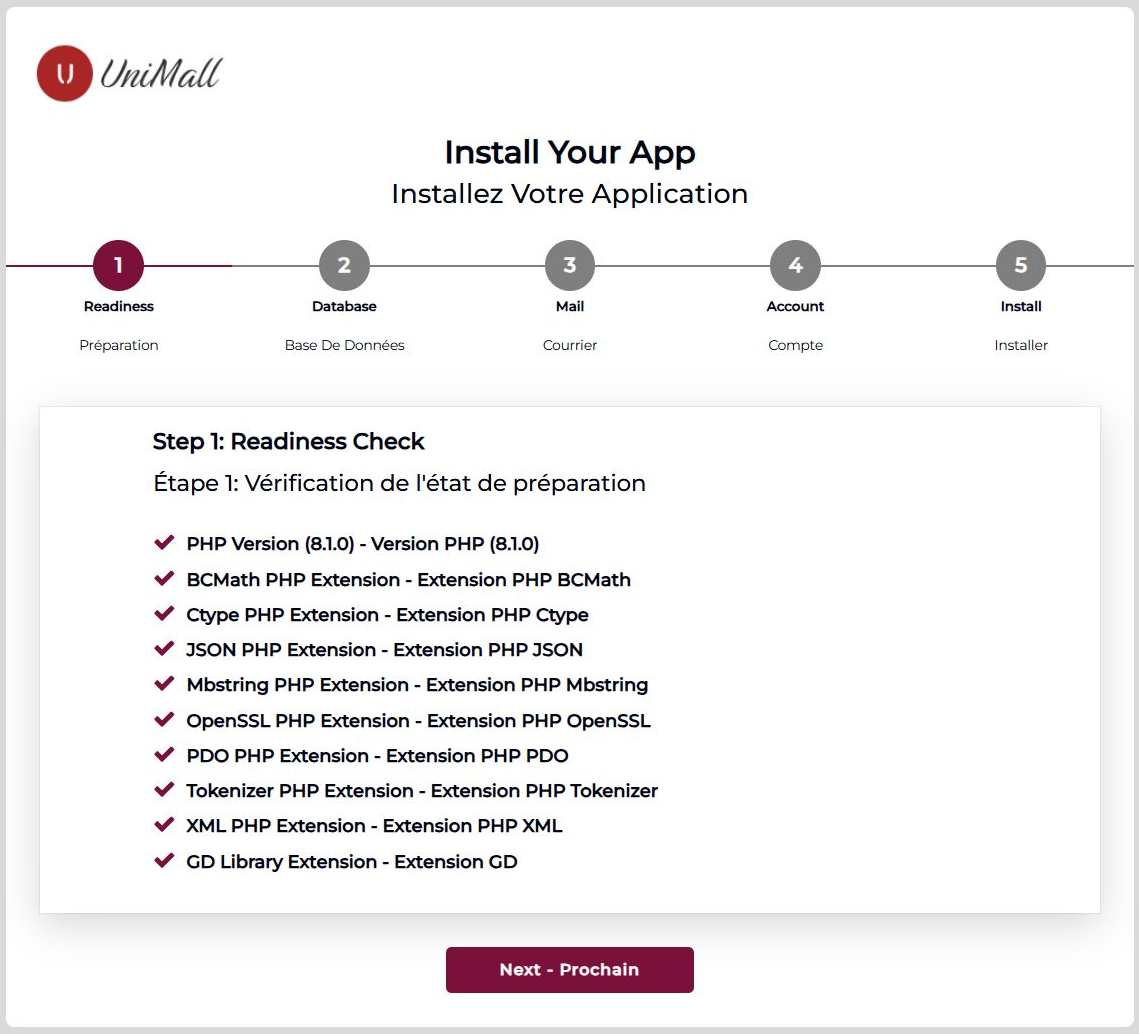Click the Mbstring PHP Extension checkmark
1139x1034 pixels.
tap(164, 684)
